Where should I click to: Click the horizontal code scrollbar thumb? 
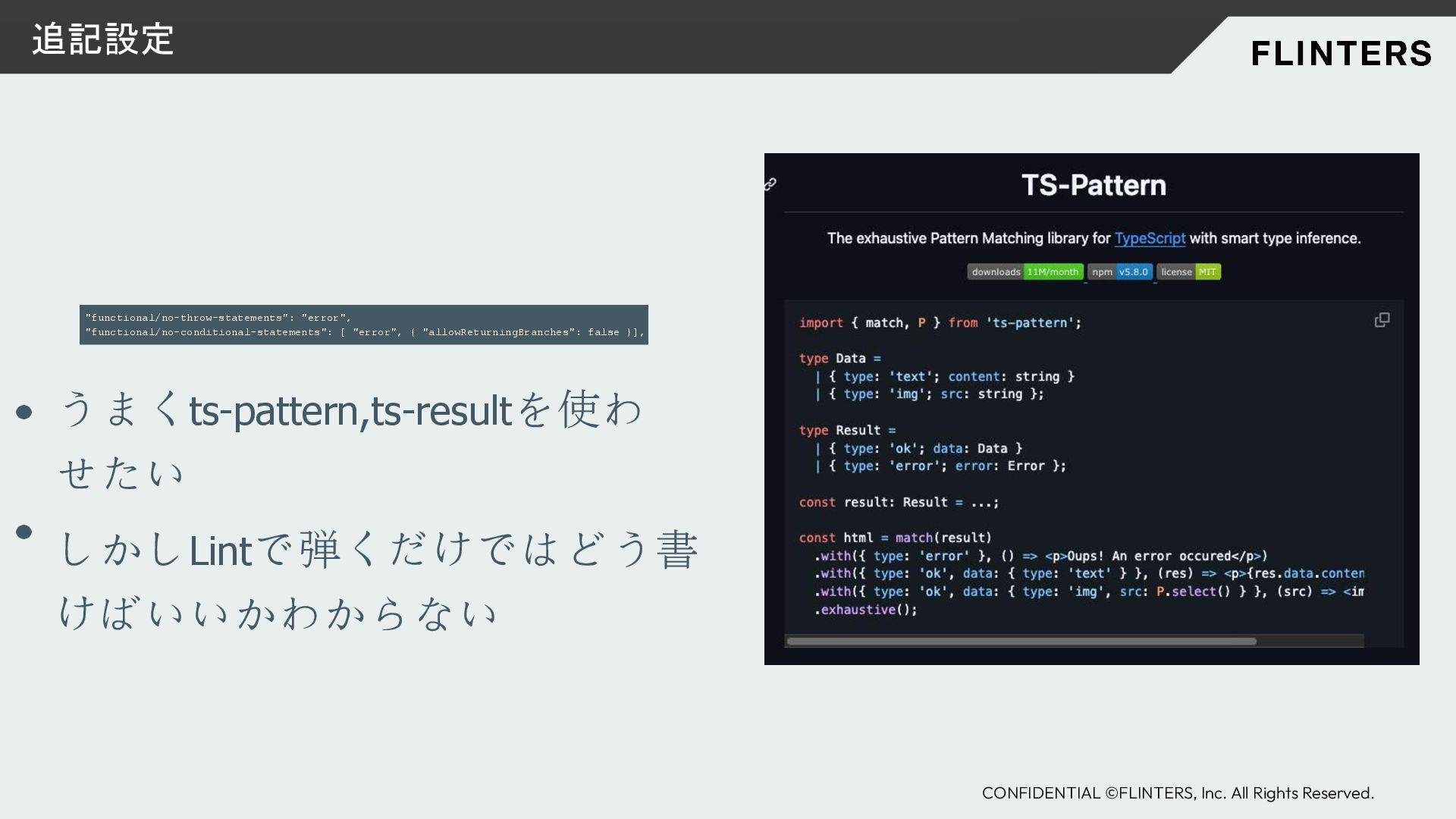pyautogui.click(x=1021, y=642)
